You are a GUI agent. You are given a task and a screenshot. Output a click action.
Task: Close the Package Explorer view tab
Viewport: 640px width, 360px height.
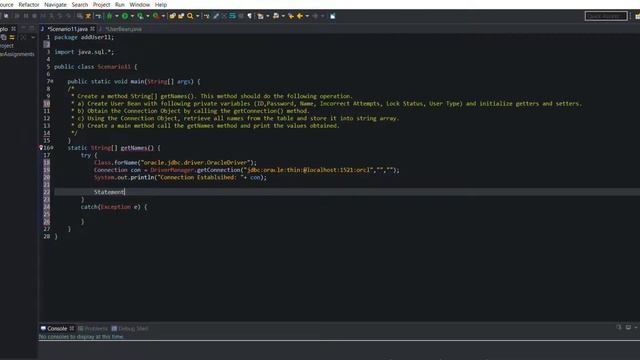(x=13, y=29)
